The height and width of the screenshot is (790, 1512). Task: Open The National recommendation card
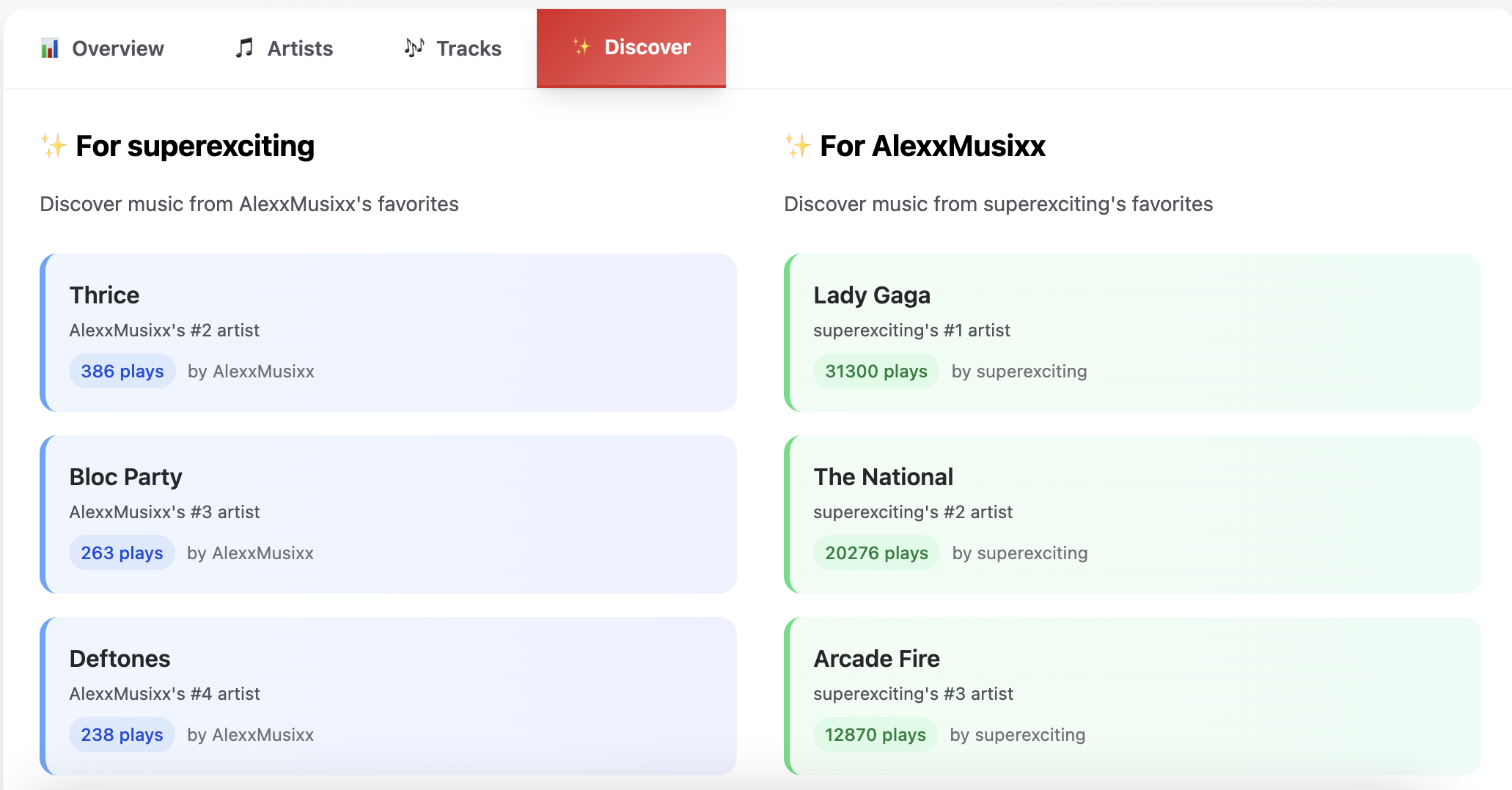1132,514
